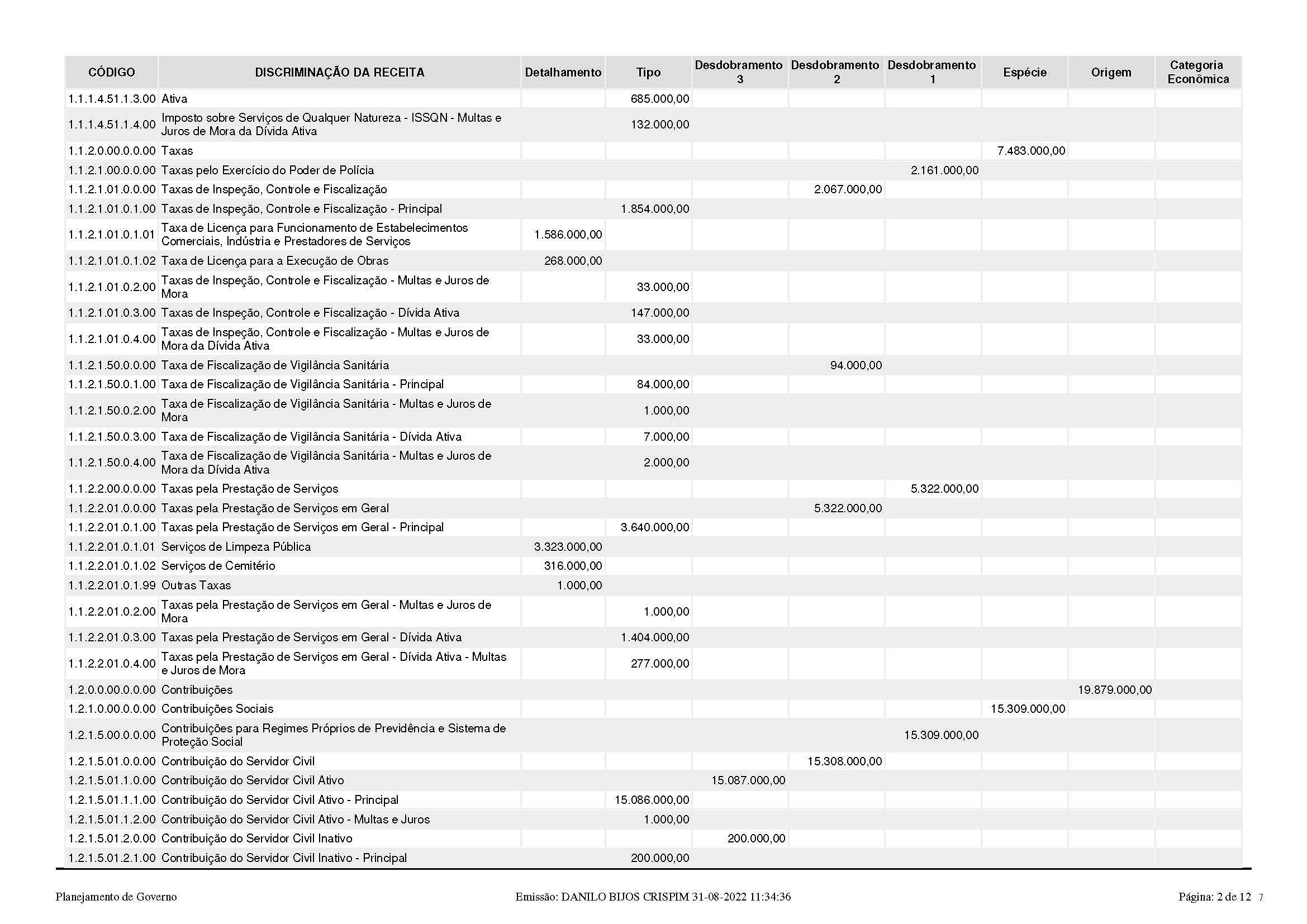Click the CÓDIGO column header
The height and width of the screenshot is (924, 1307).
pyautogui.click(x=112, y=72)
